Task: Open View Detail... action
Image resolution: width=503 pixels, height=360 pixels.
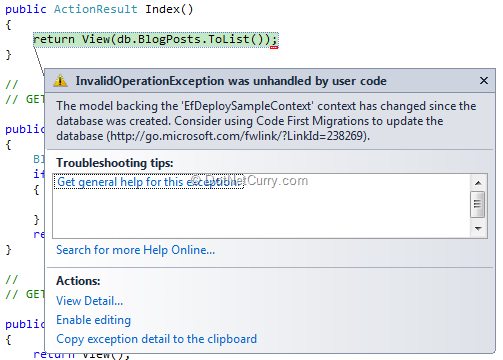Action: click(89, 301)
